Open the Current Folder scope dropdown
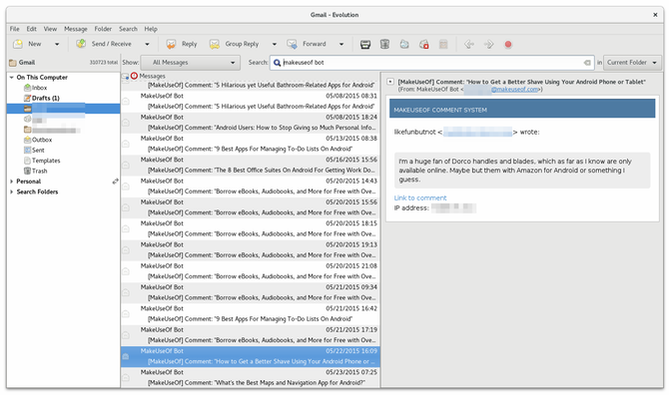Screen dimensions: 669x395 click(x=632, y=63)
